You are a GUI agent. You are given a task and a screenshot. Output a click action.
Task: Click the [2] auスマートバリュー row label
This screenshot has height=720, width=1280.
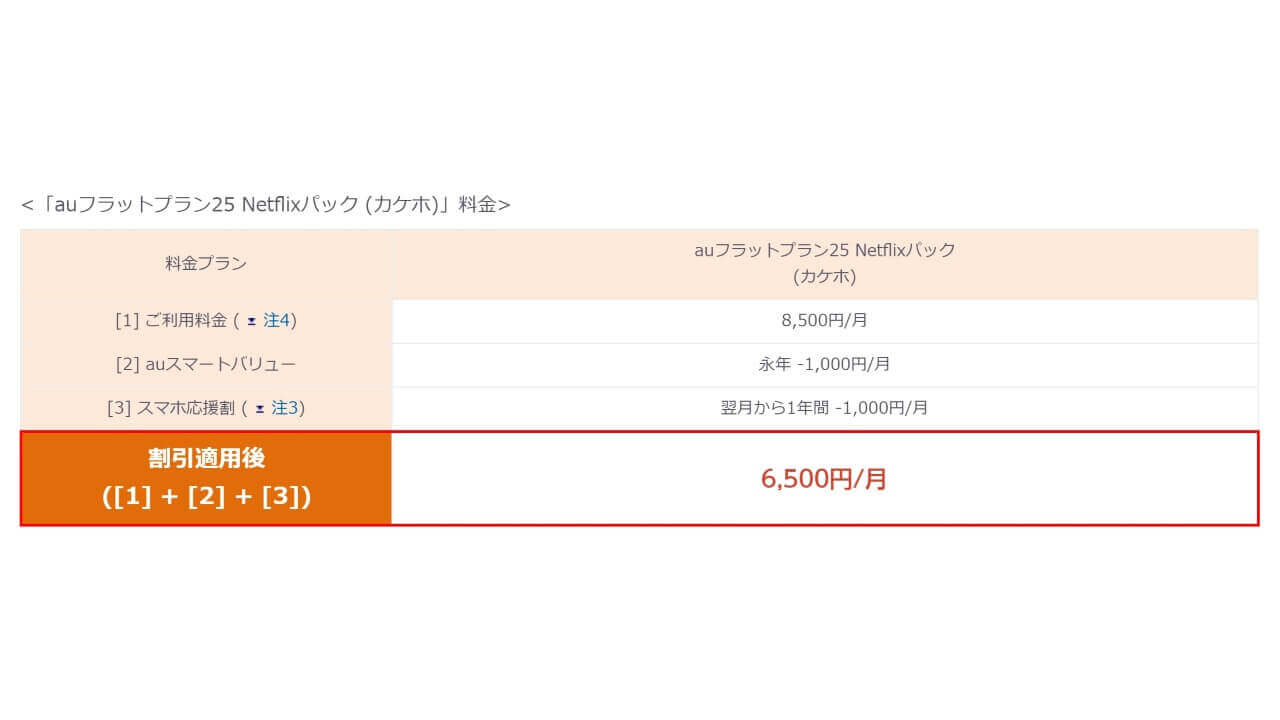click(x=206, y=364)
